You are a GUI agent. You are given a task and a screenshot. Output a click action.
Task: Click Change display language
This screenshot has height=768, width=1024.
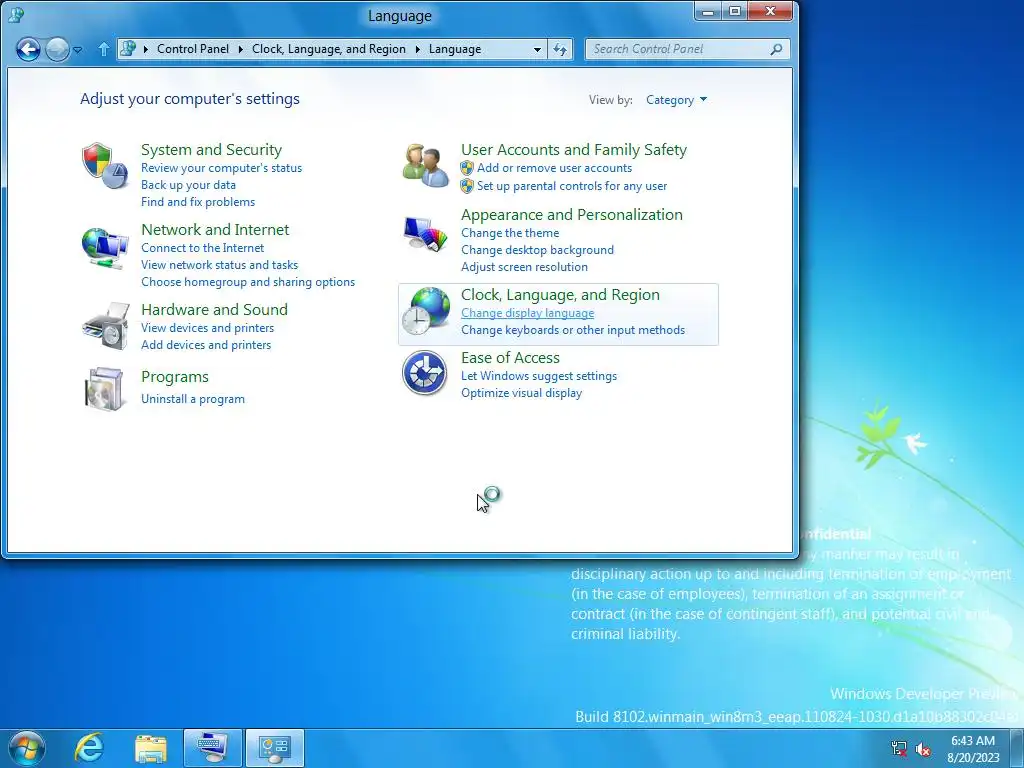click(x=528, y=313)
